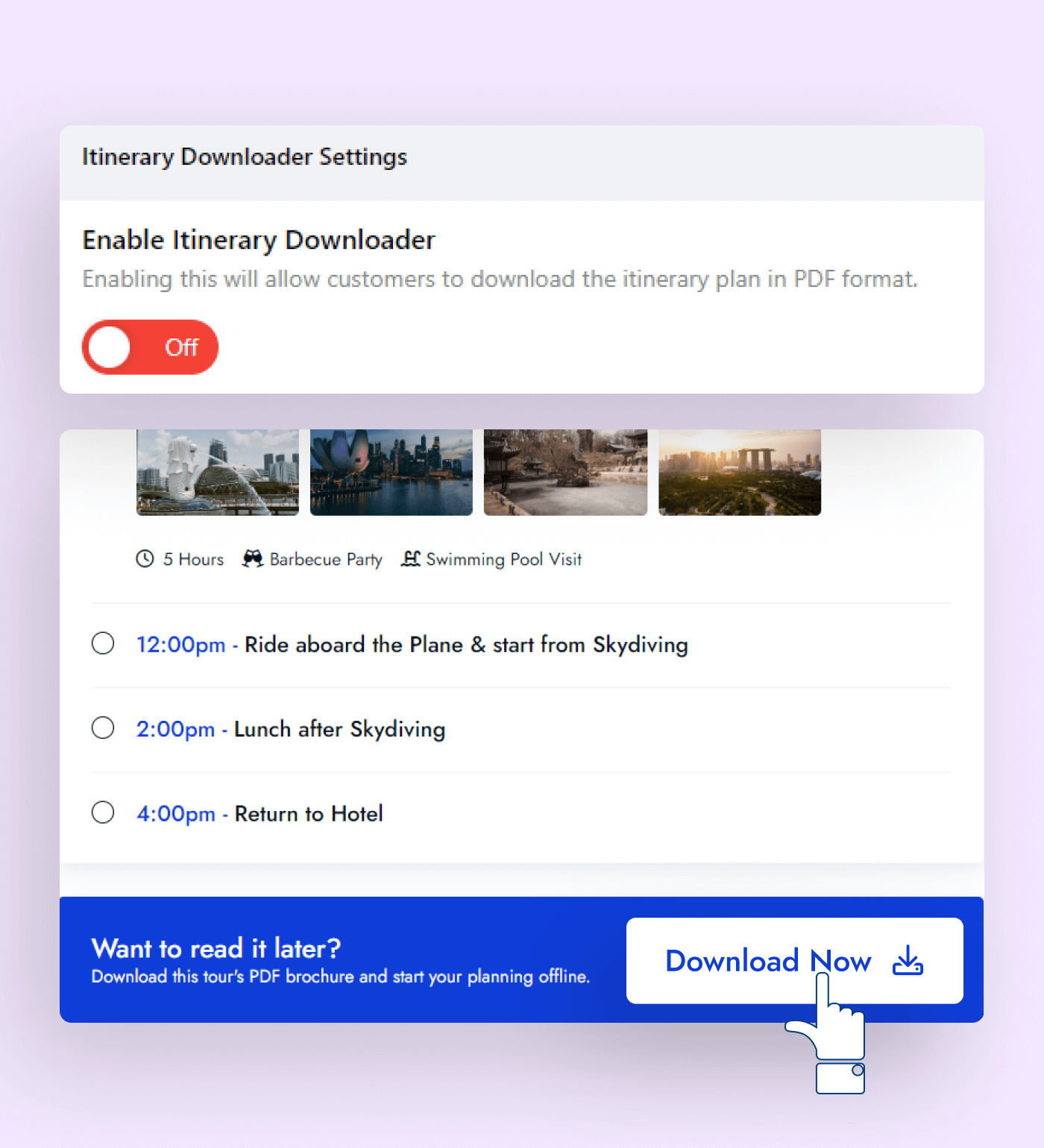Click Return to Hotel text
Image resolution: width=1044 pixels, height=1148 pixels.
(309, 813)
